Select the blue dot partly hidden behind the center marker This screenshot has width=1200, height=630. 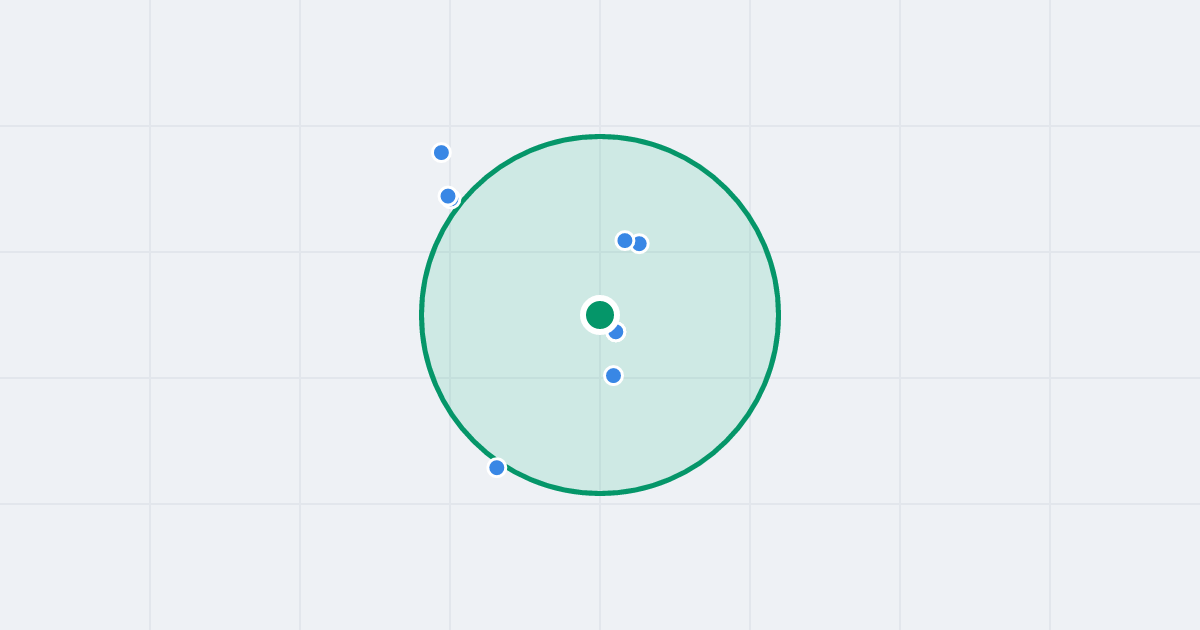pos(617,332)
